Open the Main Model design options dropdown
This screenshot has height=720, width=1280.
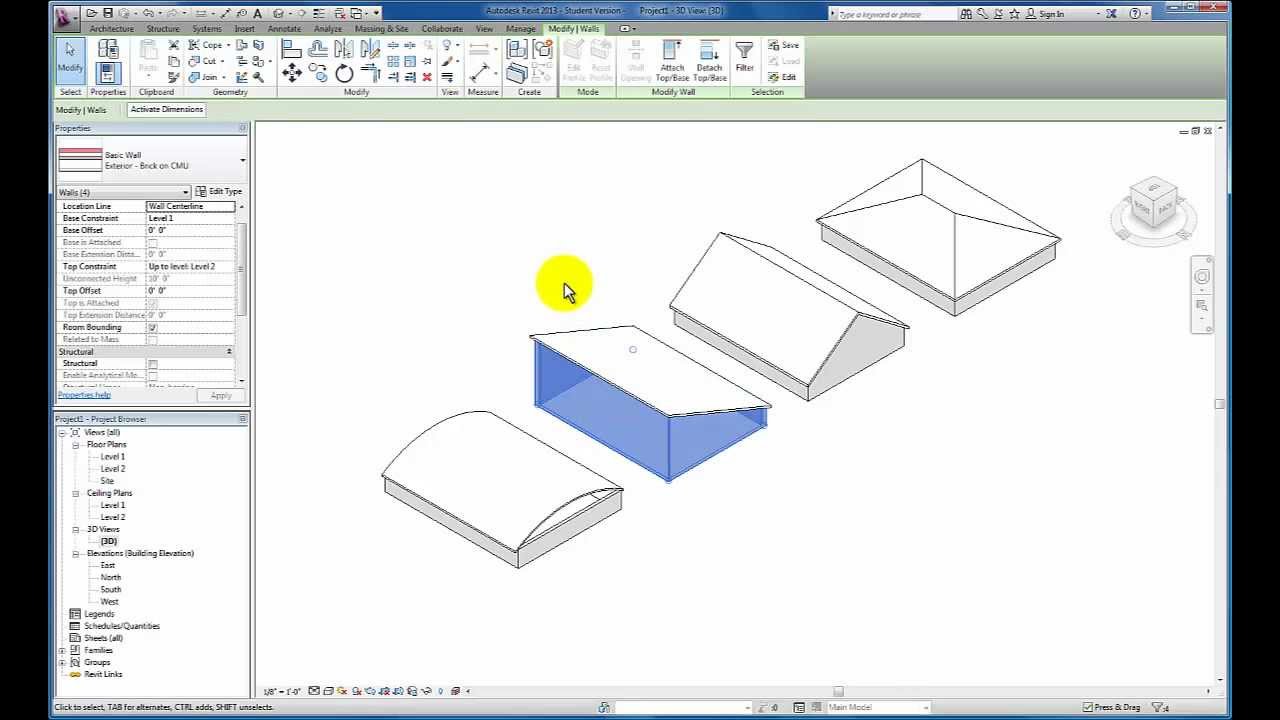878,707
